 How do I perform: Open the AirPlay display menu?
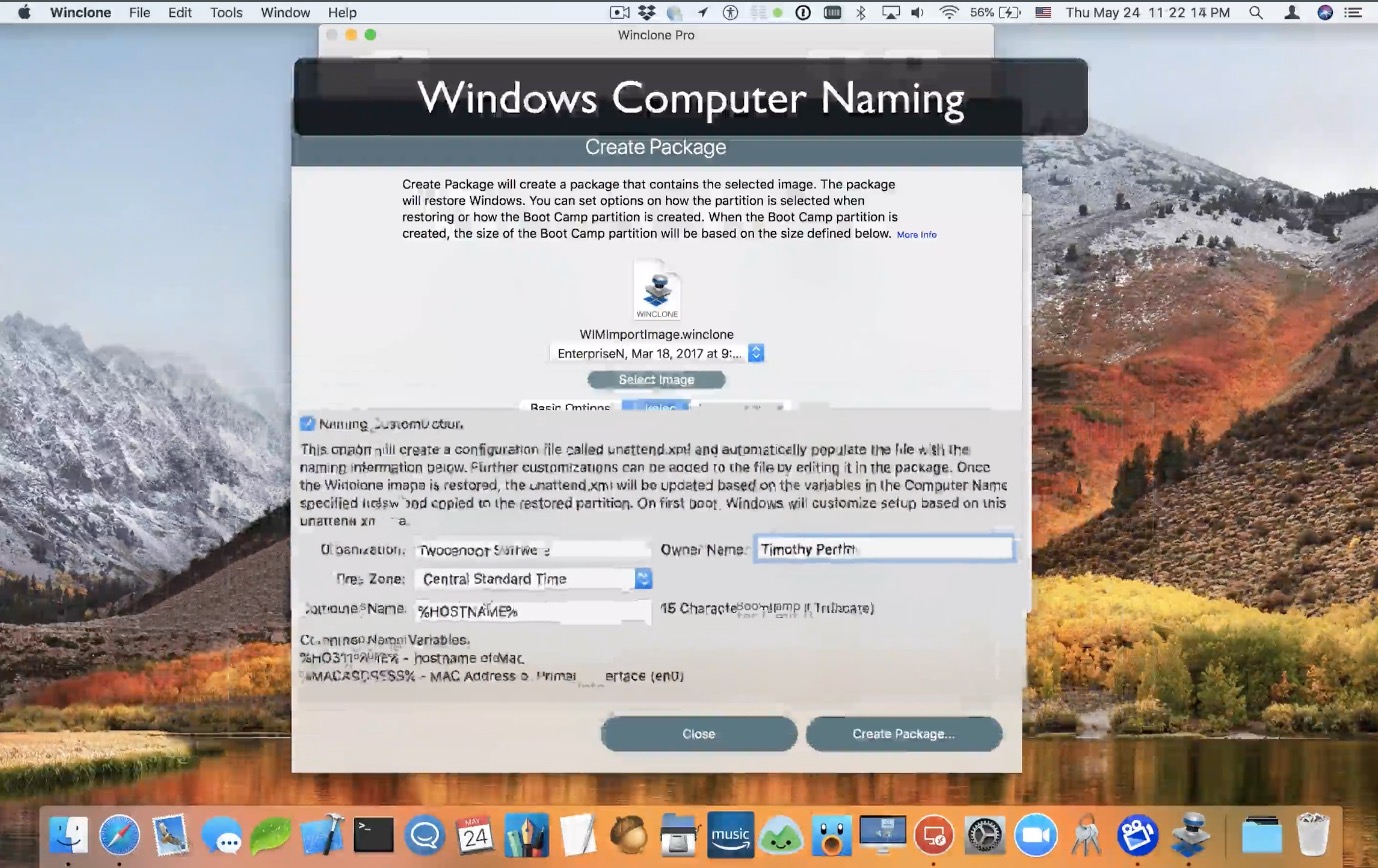[890, 12]
